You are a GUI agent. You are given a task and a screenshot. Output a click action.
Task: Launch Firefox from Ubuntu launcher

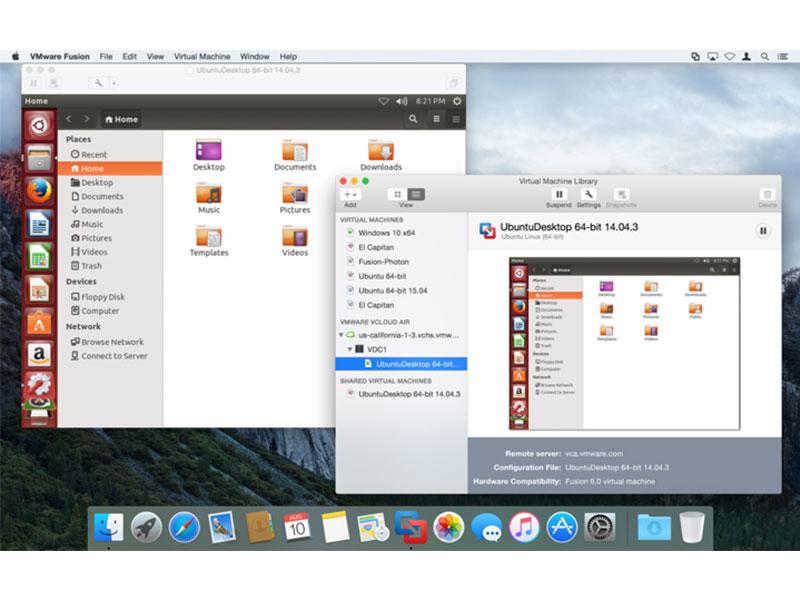[39, 191]
